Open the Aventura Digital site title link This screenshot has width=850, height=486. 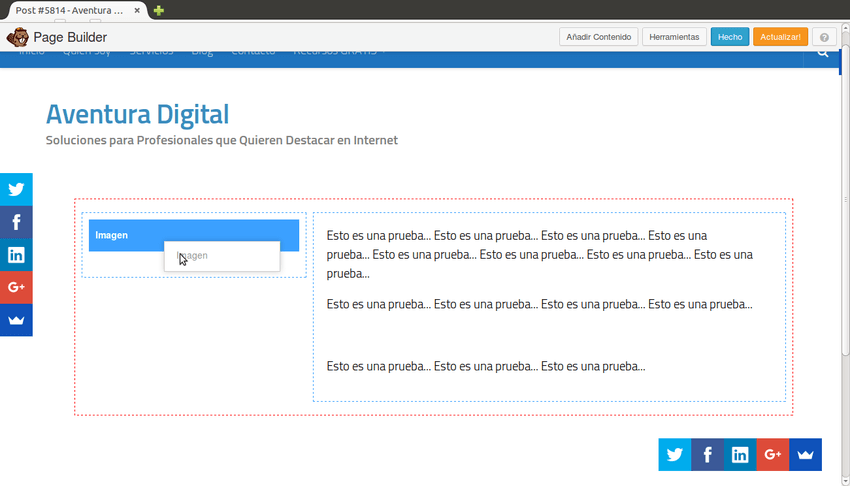137,114
